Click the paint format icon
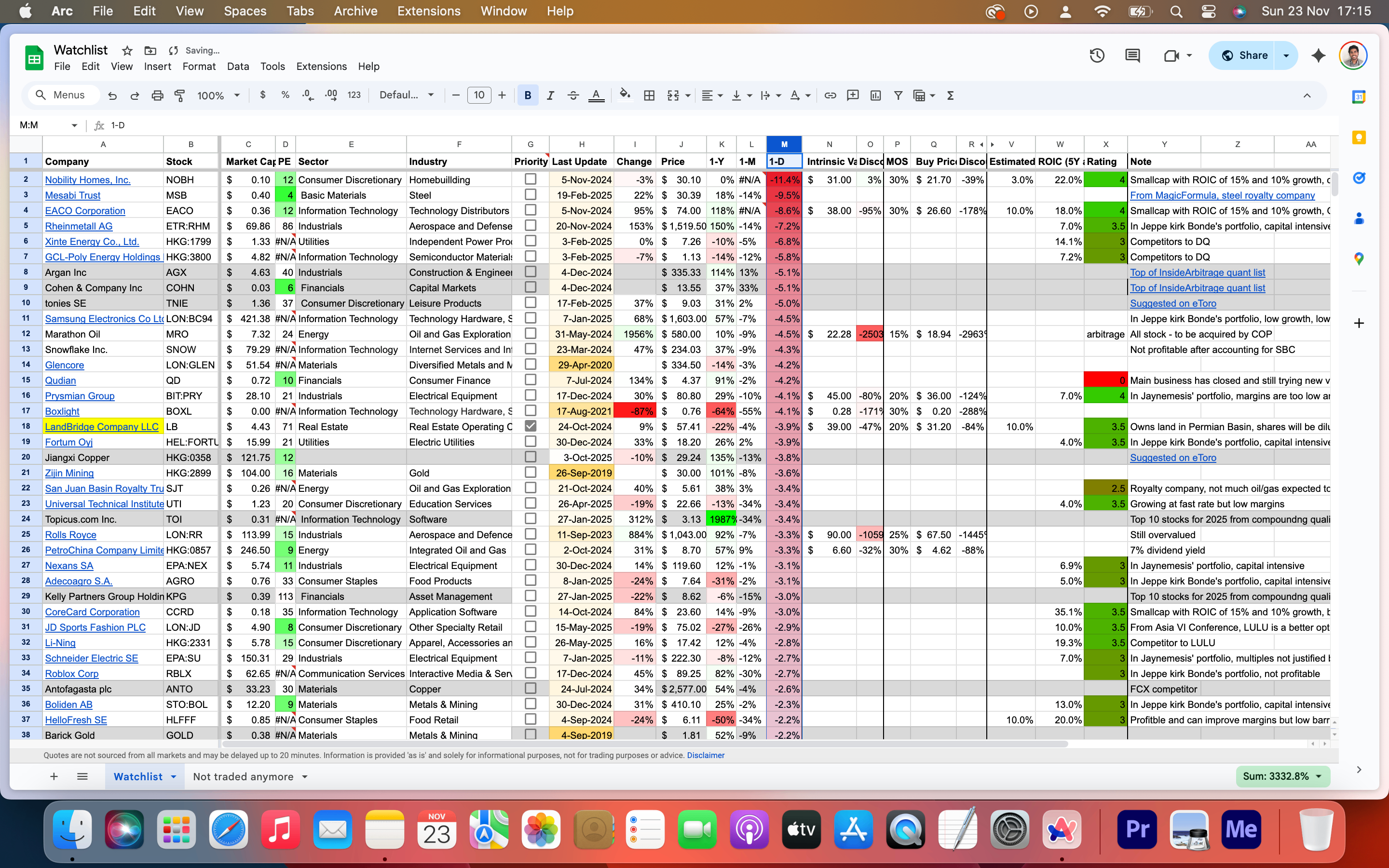This screenshot has width=1389, height=868. tap(179, 95)
